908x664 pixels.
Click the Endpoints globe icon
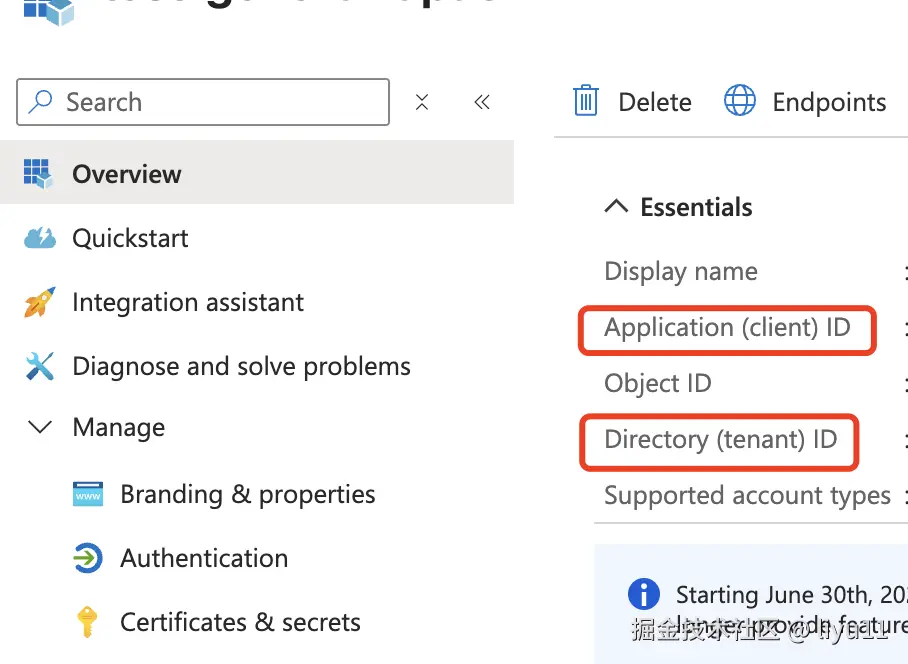pos(740,102)
